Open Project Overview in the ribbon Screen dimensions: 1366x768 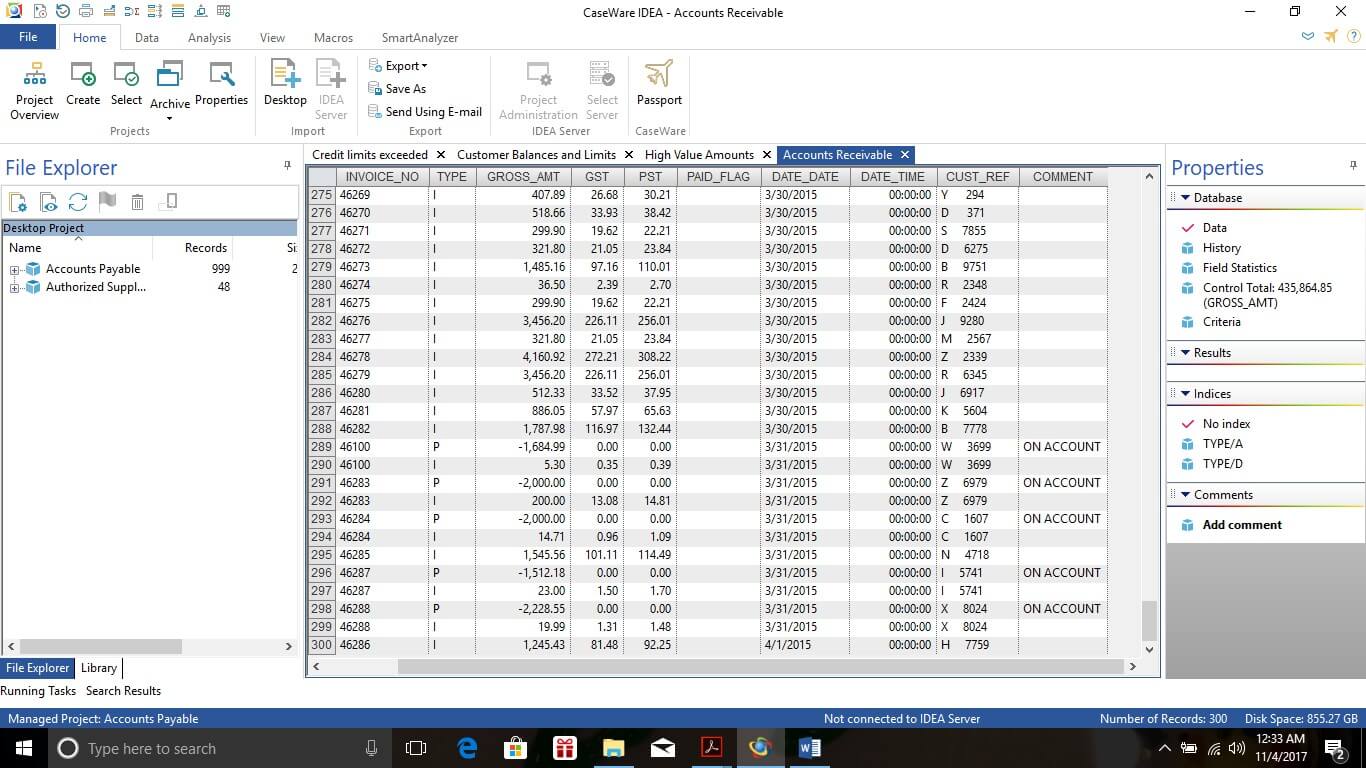tap(34, 90)
